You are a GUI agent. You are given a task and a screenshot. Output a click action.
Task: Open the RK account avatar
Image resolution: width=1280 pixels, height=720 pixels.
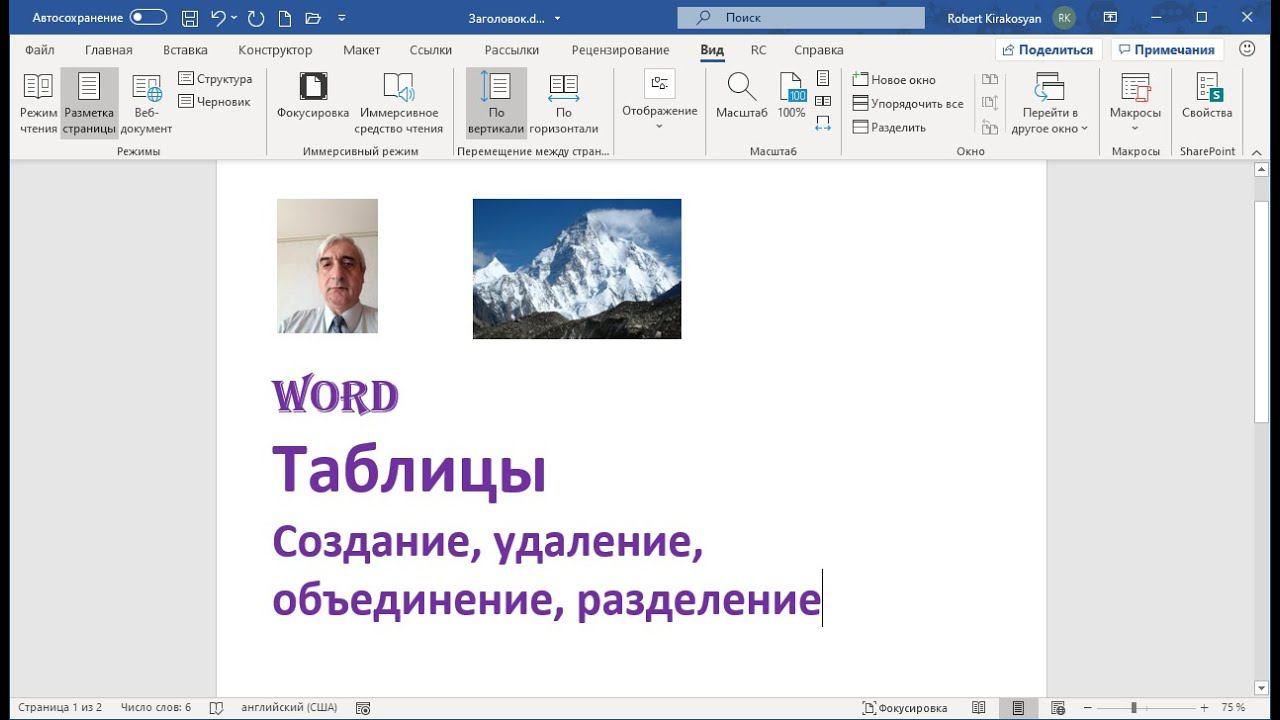click(1064, 17)
